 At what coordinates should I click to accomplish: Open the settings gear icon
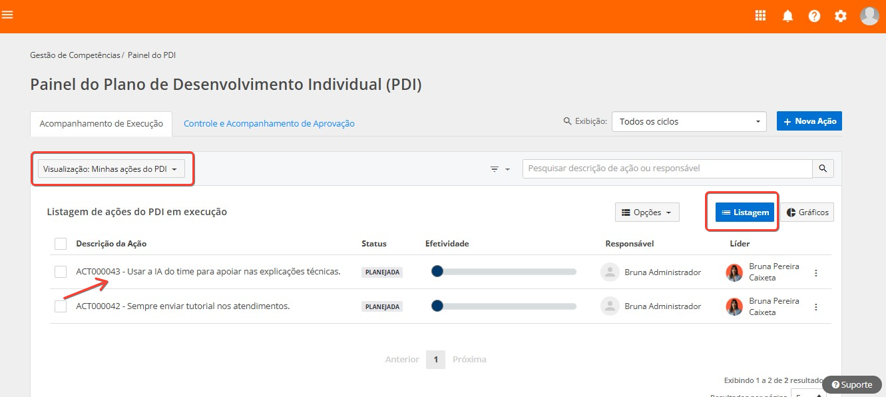pos(841,16)
